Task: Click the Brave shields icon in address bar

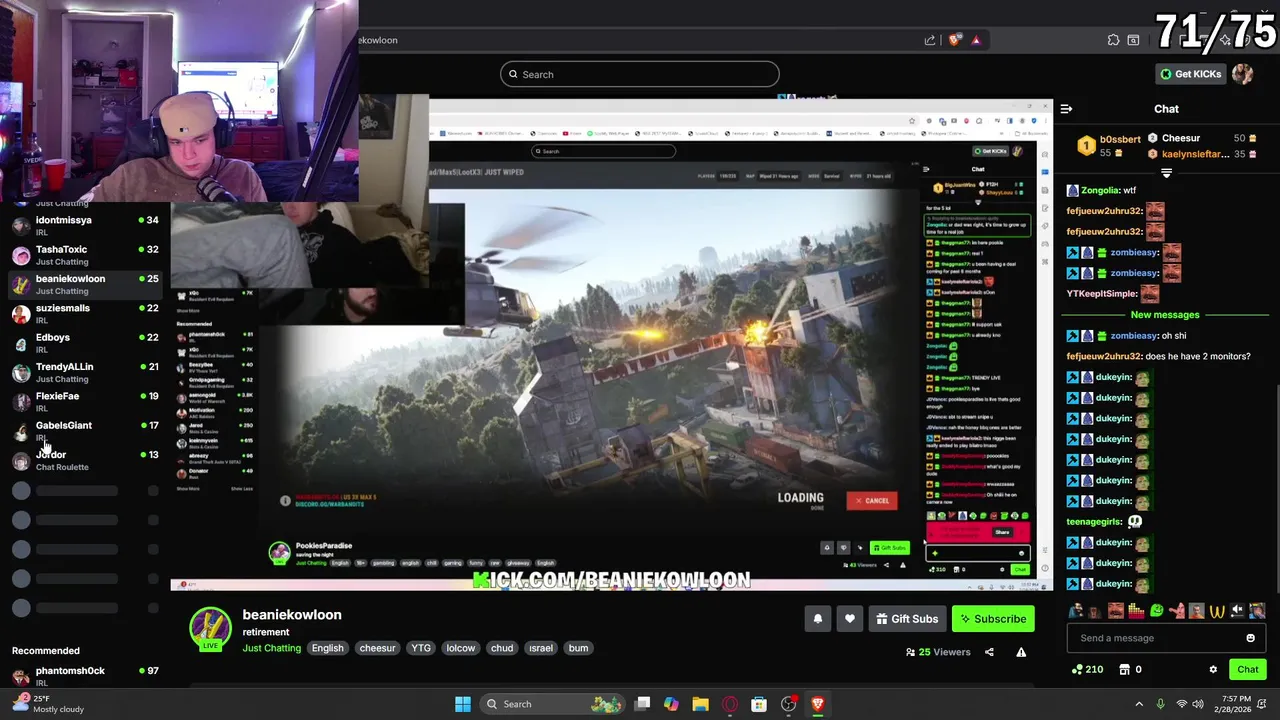Action: coord(955,40)
